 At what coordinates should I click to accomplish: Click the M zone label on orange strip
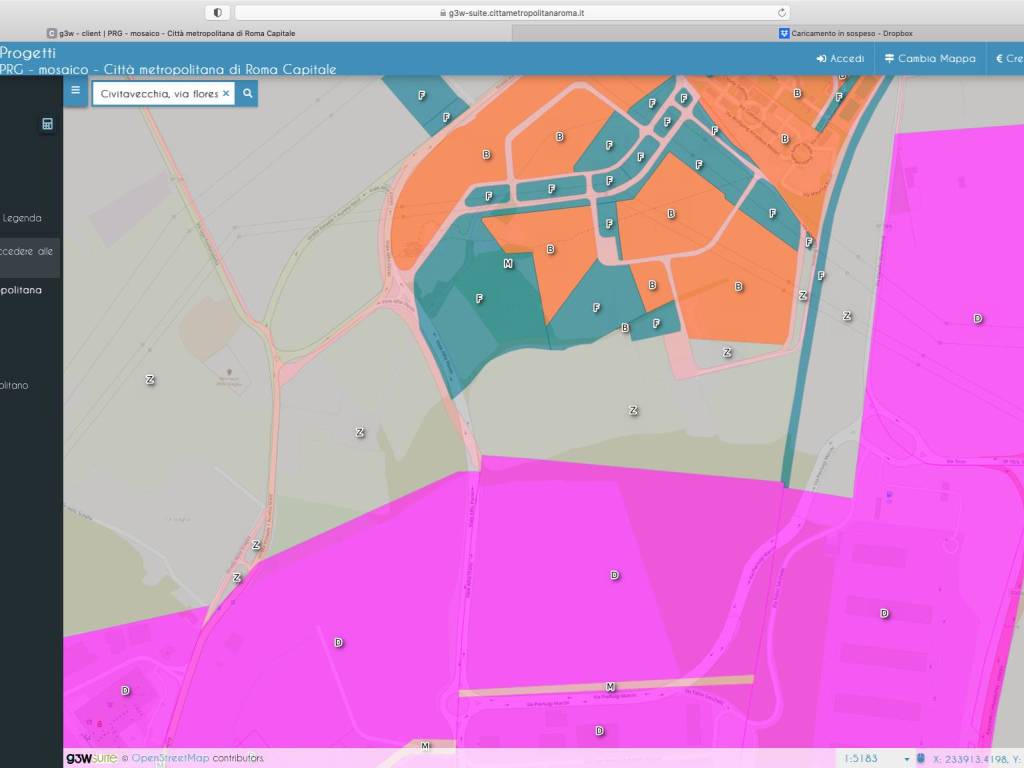[610, 687]
